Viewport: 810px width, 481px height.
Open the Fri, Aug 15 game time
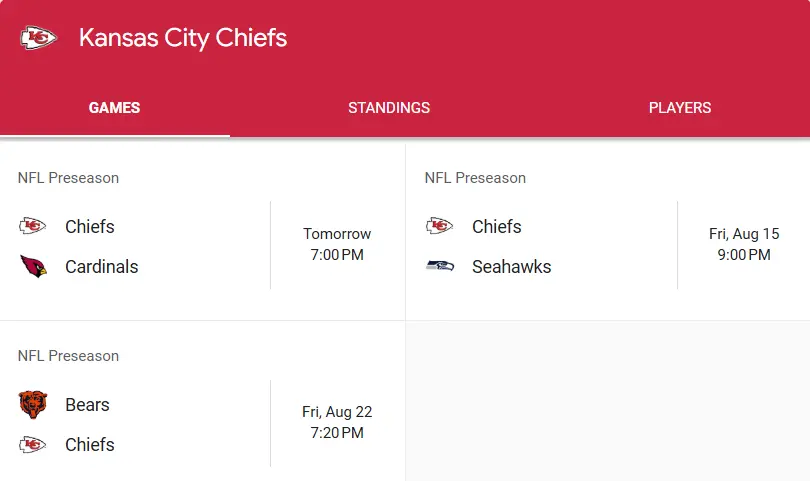[x=744, y=244]
